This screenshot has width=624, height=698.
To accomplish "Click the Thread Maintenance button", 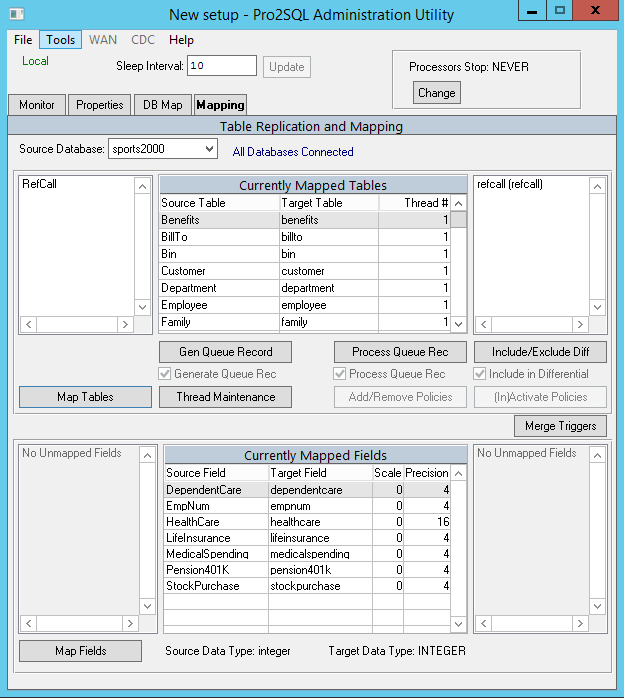I will click(x=226, y=397).
